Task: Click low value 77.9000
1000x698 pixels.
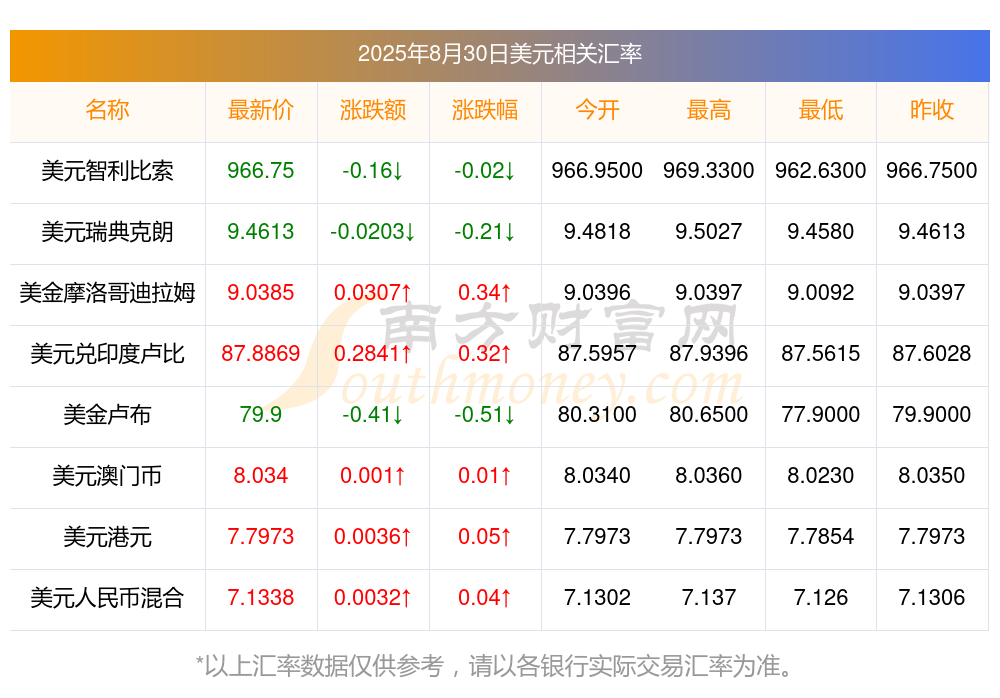Action: point(820,415)
